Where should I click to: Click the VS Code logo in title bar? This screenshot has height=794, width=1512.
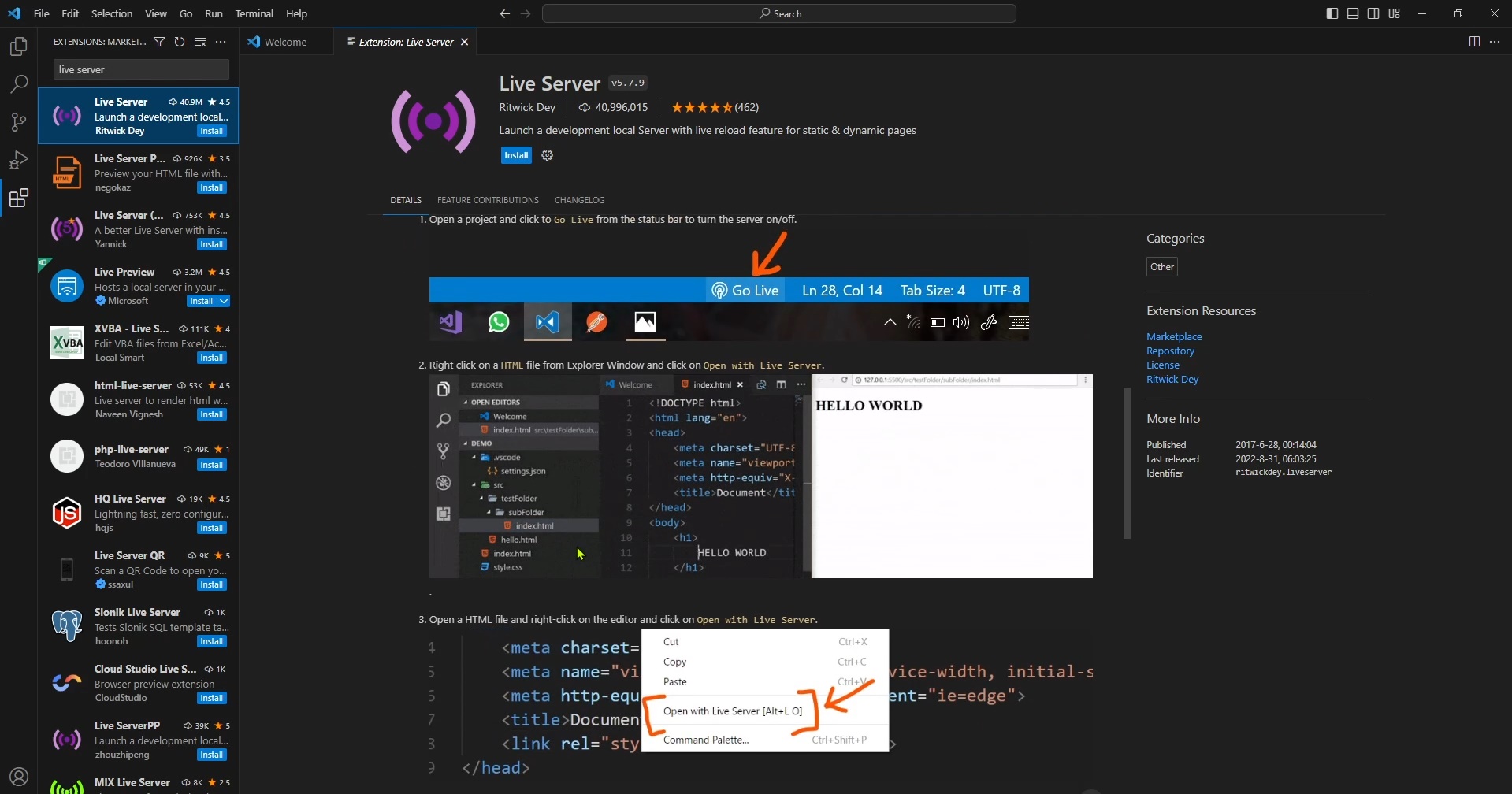[x=14, y=13]
